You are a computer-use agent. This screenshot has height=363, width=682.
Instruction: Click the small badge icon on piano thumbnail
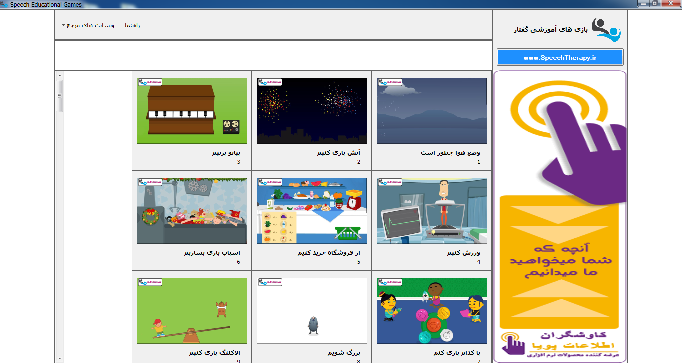(150, 82)
